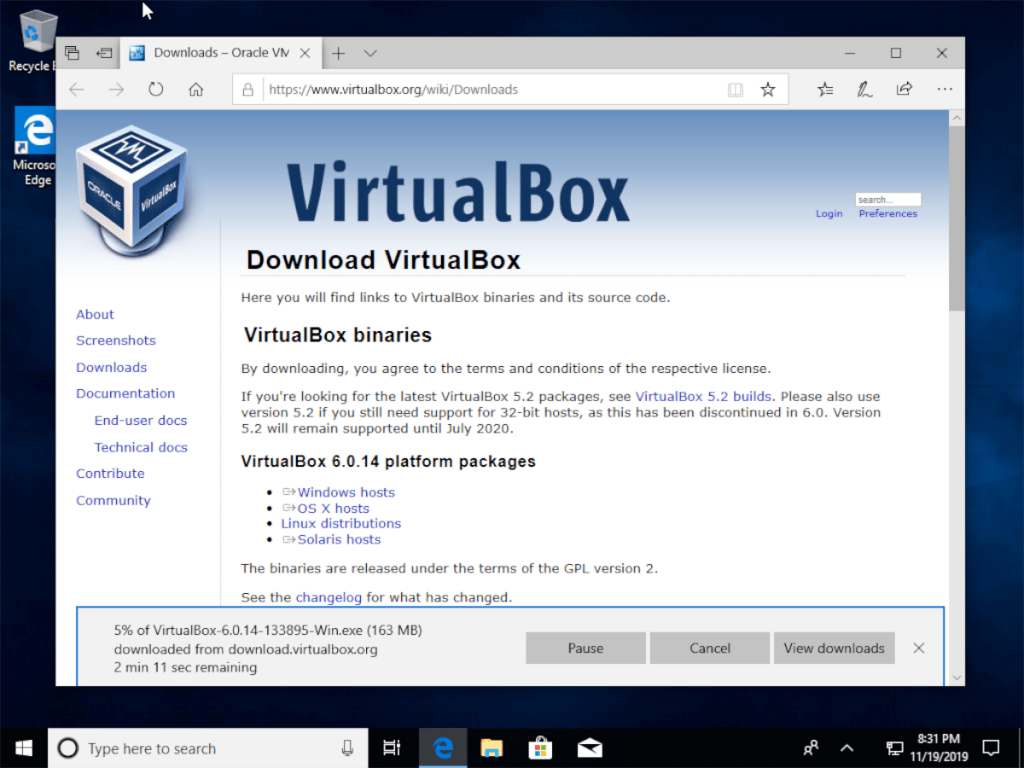Expand hidden system tray icons
Screen dimensions: 1024x768
(845, 748)
